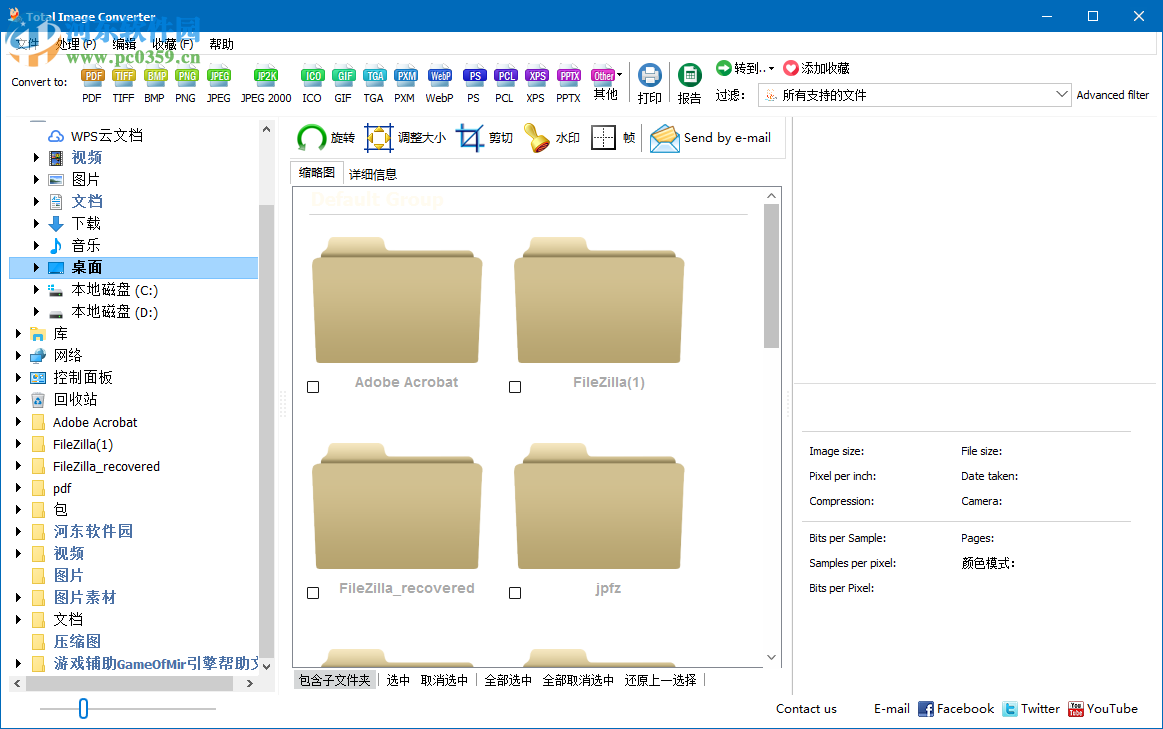Click the Print (打印) printer icon
This screenshot has width=1163, height=729.
[650, 77]
